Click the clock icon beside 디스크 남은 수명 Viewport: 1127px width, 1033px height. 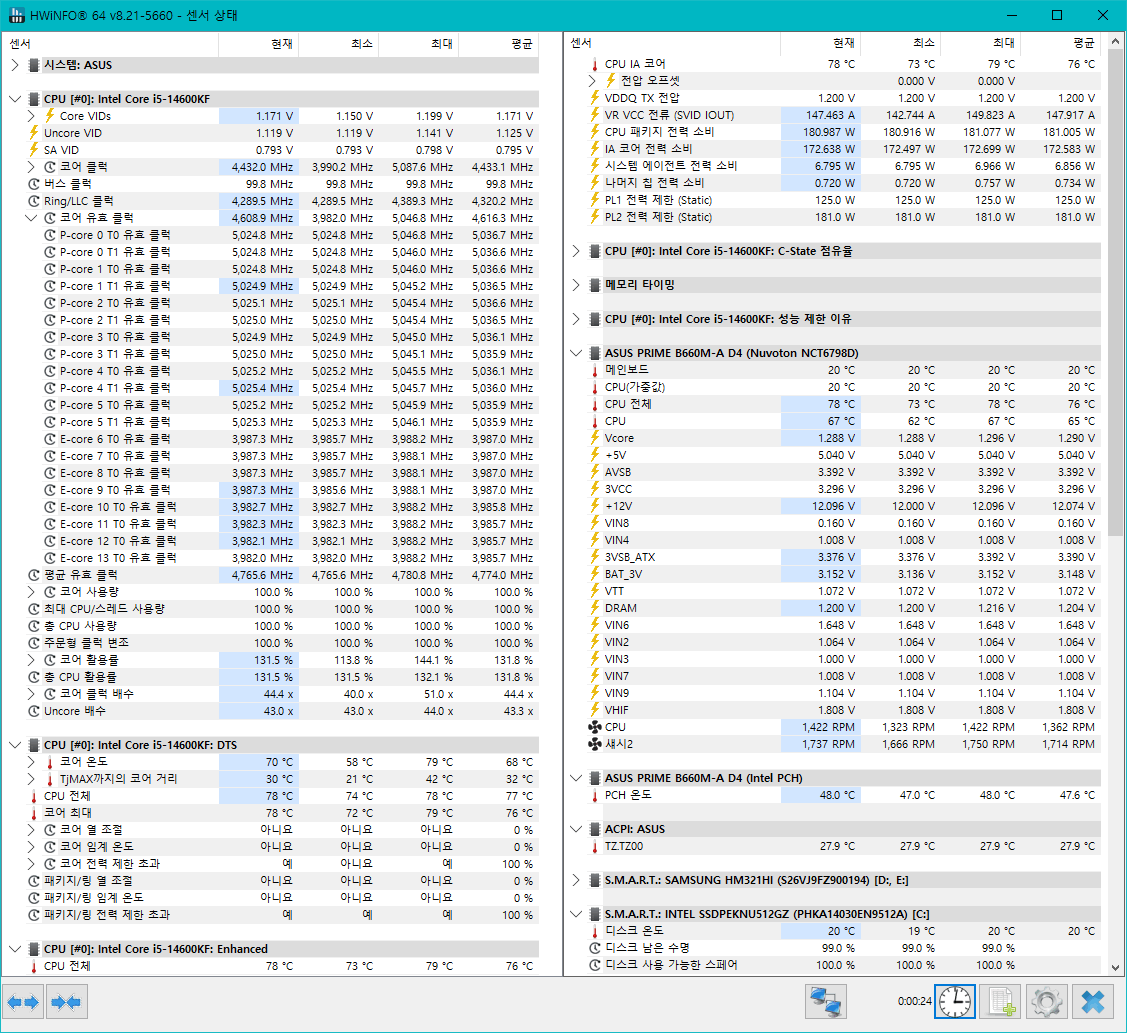pyautogui.click(x=594, y=948)
